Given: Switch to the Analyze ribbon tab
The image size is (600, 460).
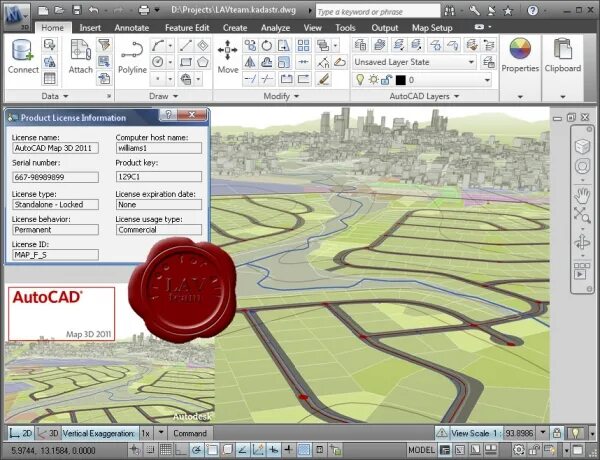Looking at the screenshot, I should pos(275,28).
